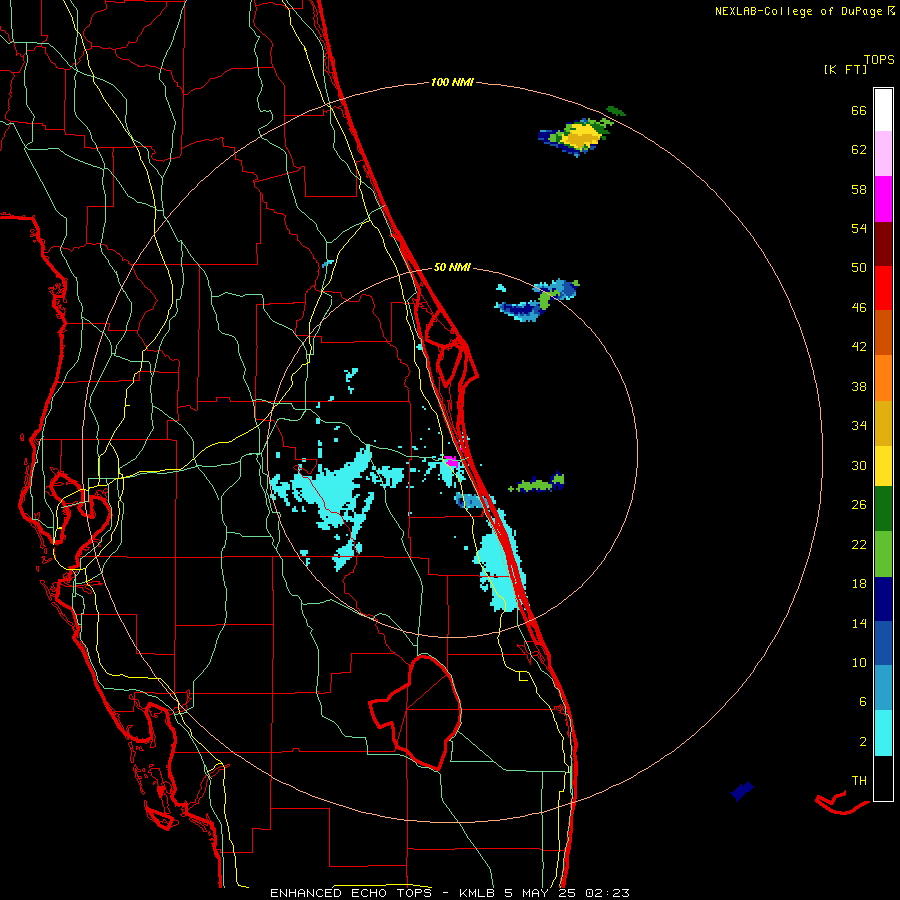Viewport: 900px width, 900px height.
Task: Select the '38' legend value
Action: click(x=859, y=386)
